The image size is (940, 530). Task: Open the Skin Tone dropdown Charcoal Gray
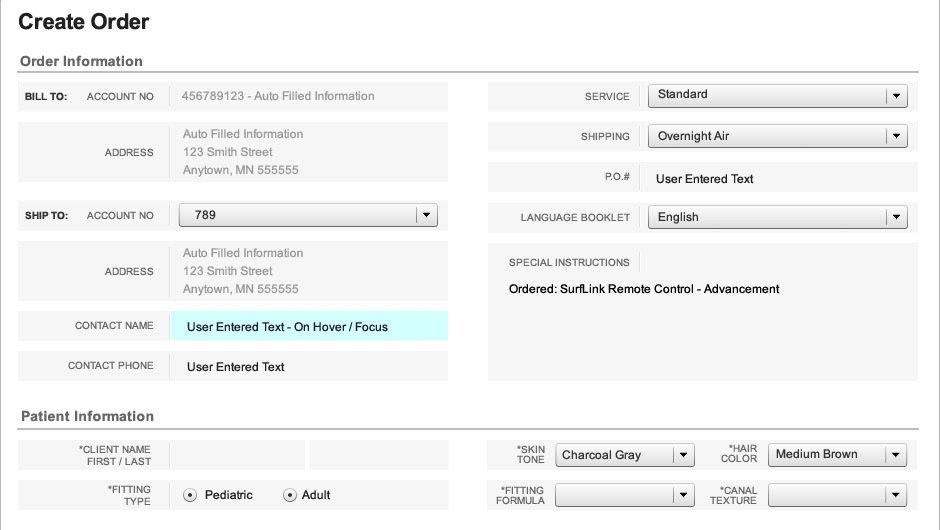click(x=625, y=455)
